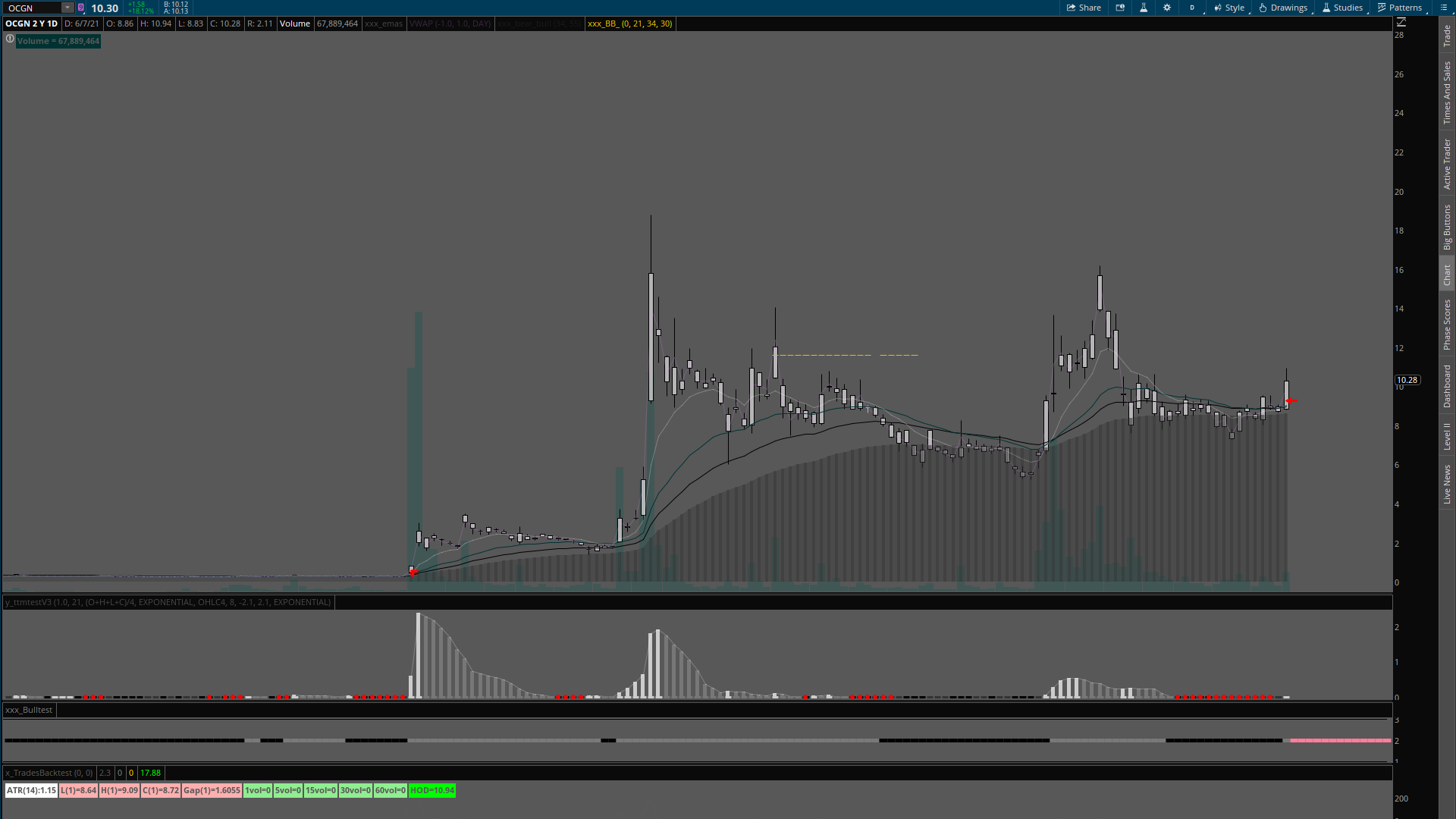Click the chart alert notification icon
Screen dimensions: 1456x819
click(1120, 8)
